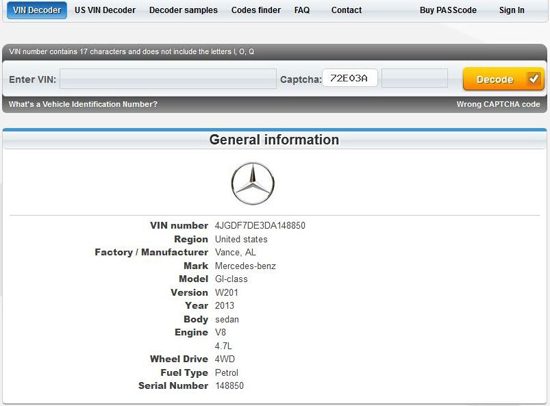
Task: Focus the Enter VIN input field
Action: click(x=168, y=79)
